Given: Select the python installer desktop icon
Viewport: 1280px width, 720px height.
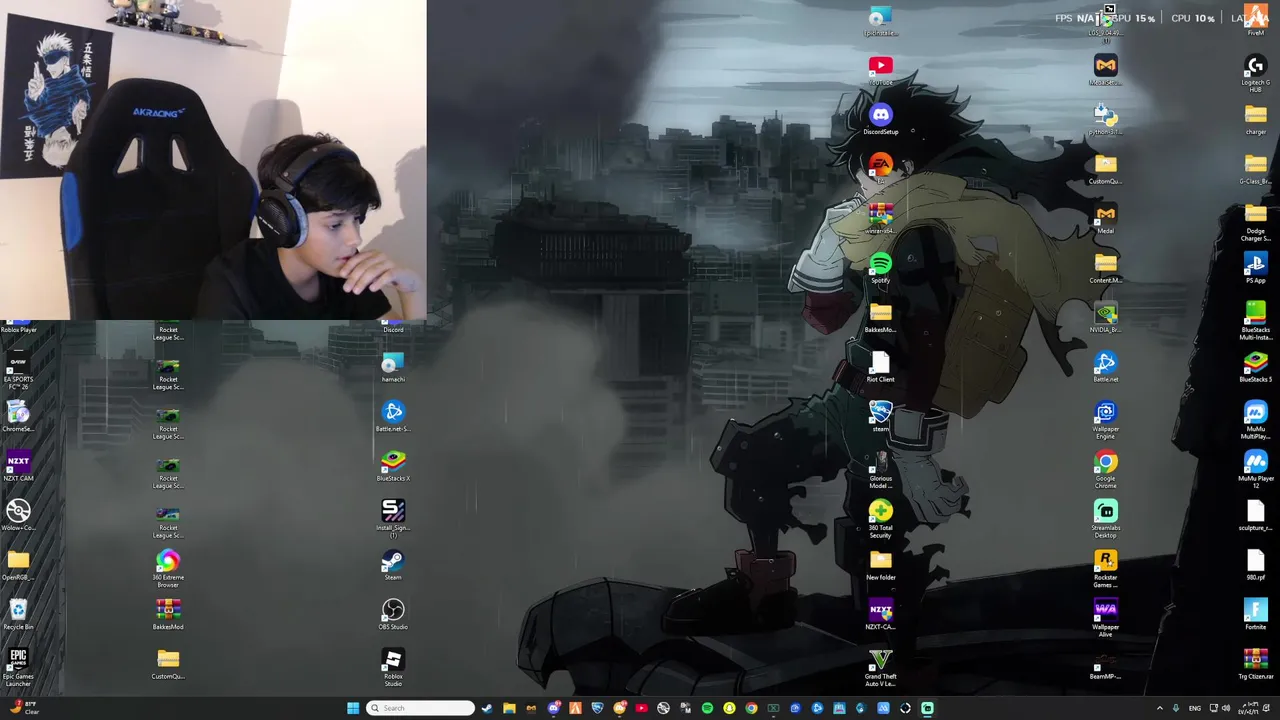Looking at the screenshot, I should [x=1105, y=120].
